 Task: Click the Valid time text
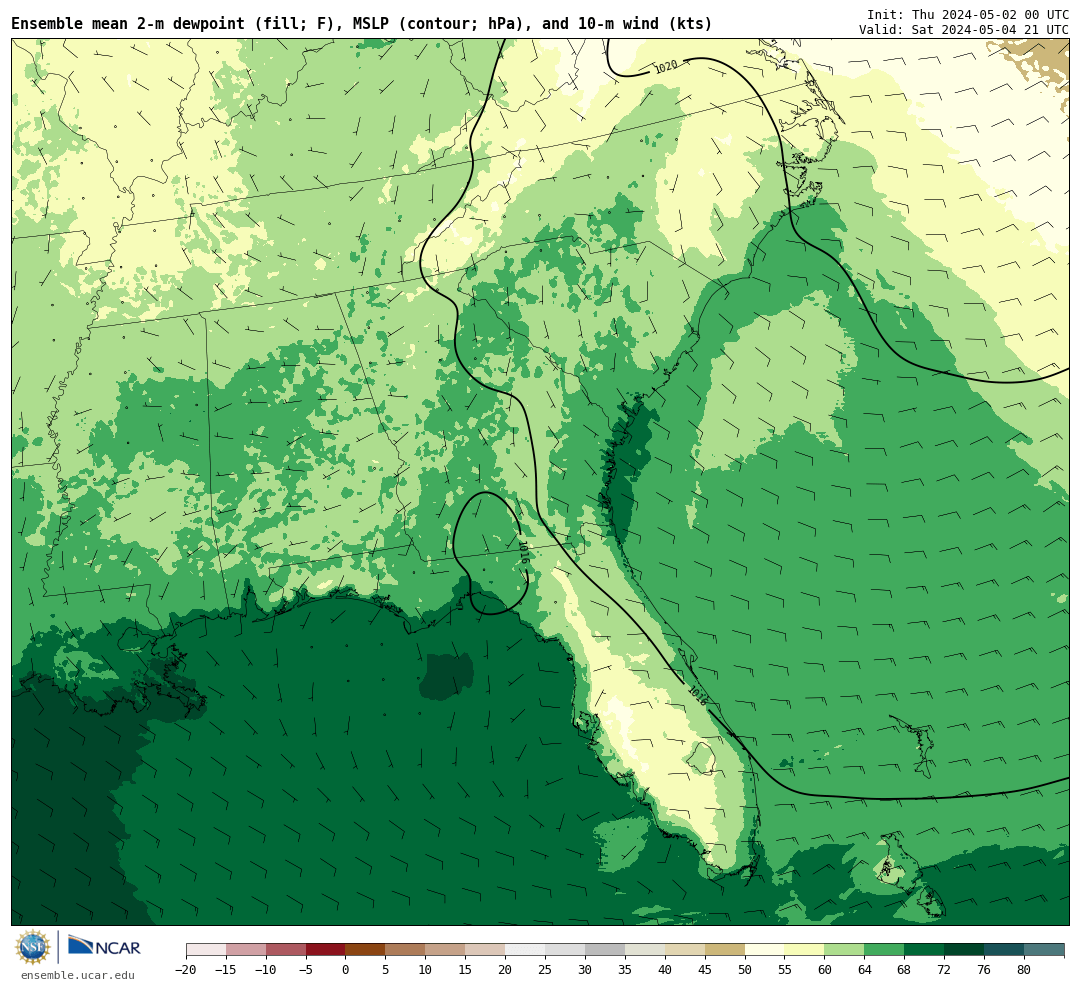pos(964,30)
